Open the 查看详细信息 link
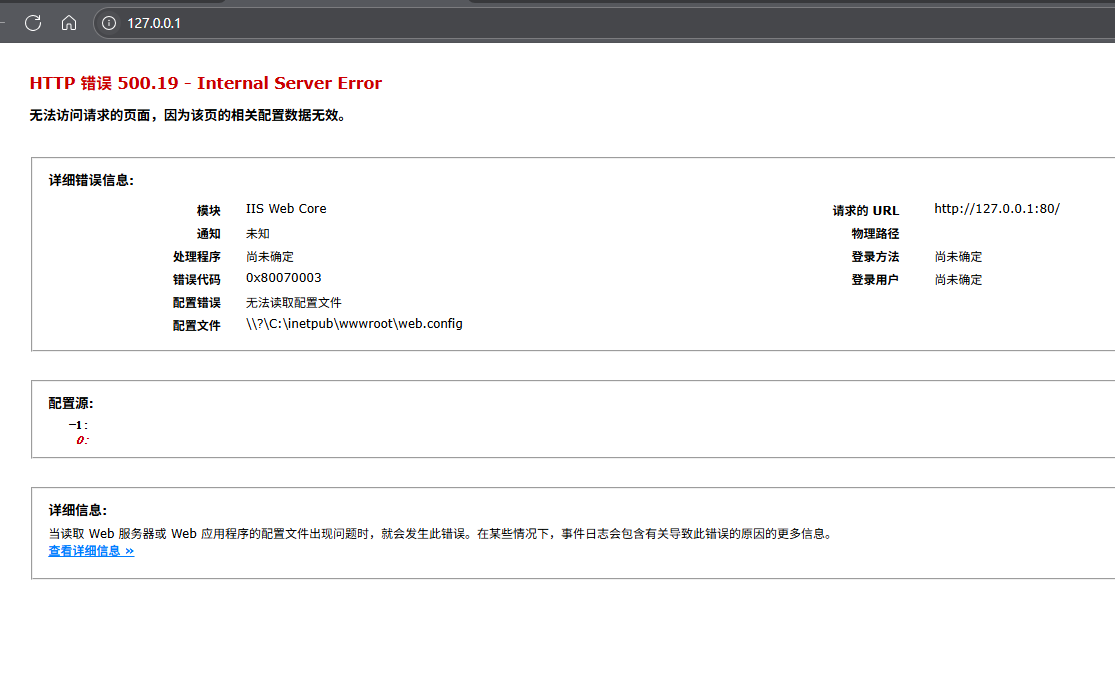 pos(91,551)
